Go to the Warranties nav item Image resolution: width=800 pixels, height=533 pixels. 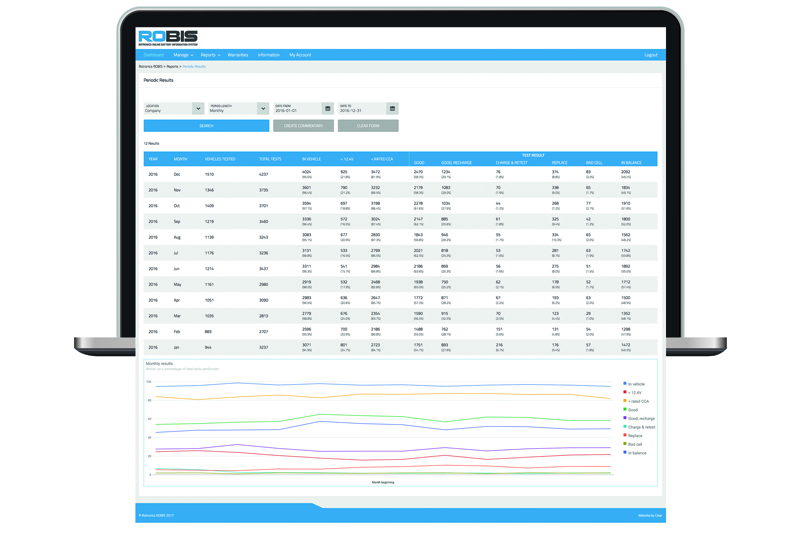[x=238, y=55]
